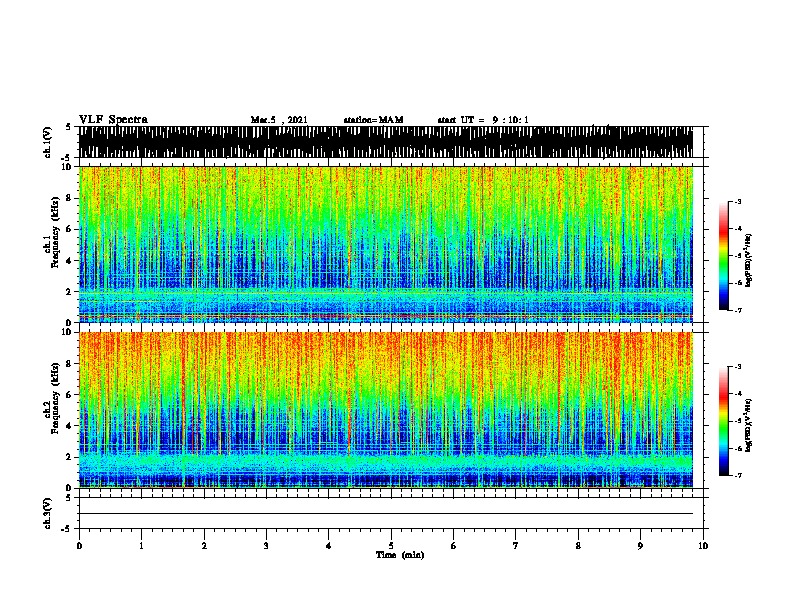Click the ch.2 color bar log(PSD) label
The width and height of the screenshot is (792, 612).
coord(748,425)
